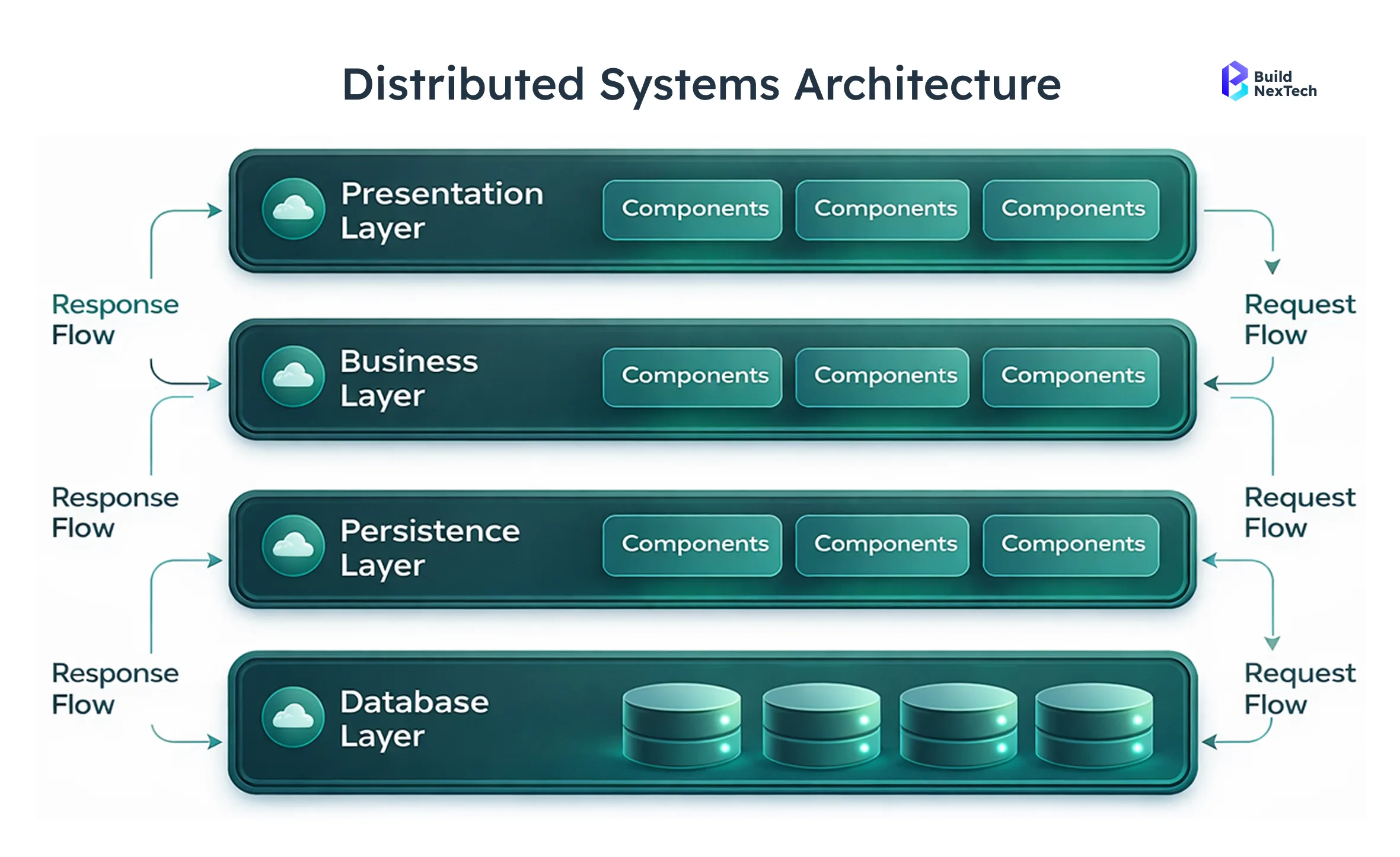Click the Distributed Systems Architecture title
1400x857 pixels.
701,84
